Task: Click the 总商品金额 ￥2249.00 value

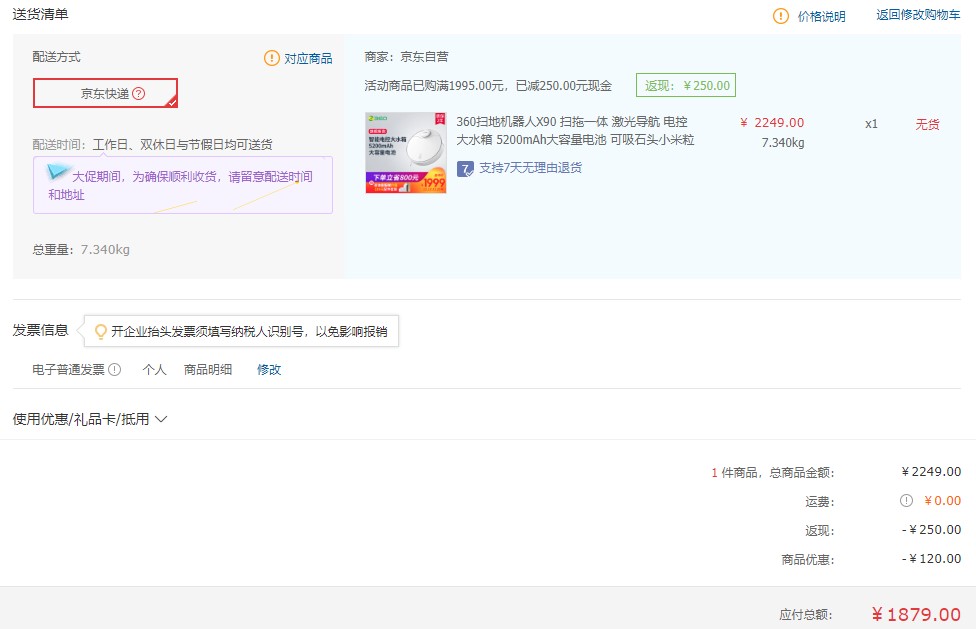Action: (931, 472)
